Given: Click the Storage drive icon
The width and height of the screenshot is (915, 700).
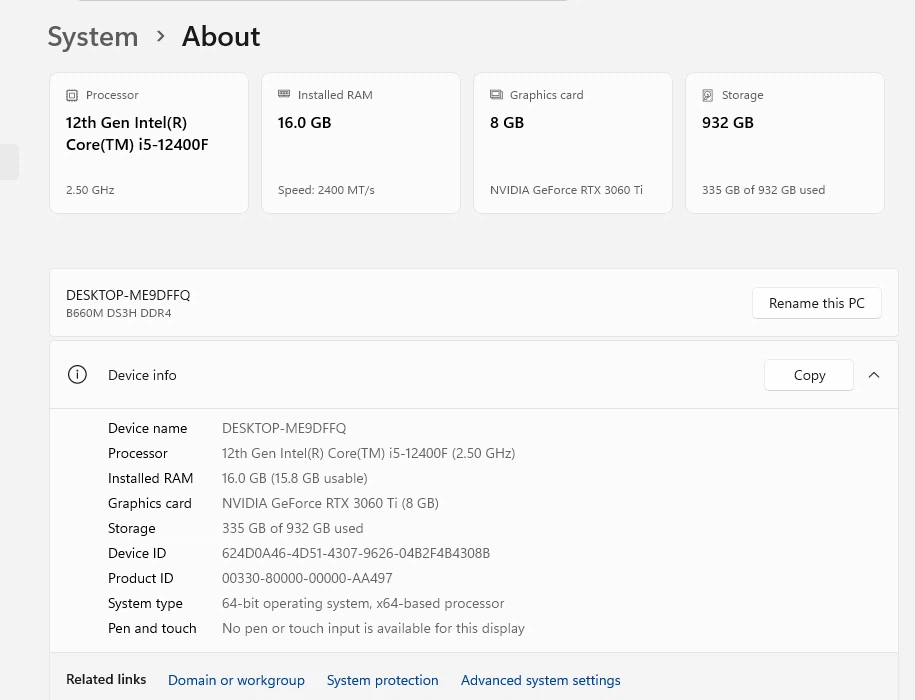Looking at the screenshot, I should (x=708, y=95).
